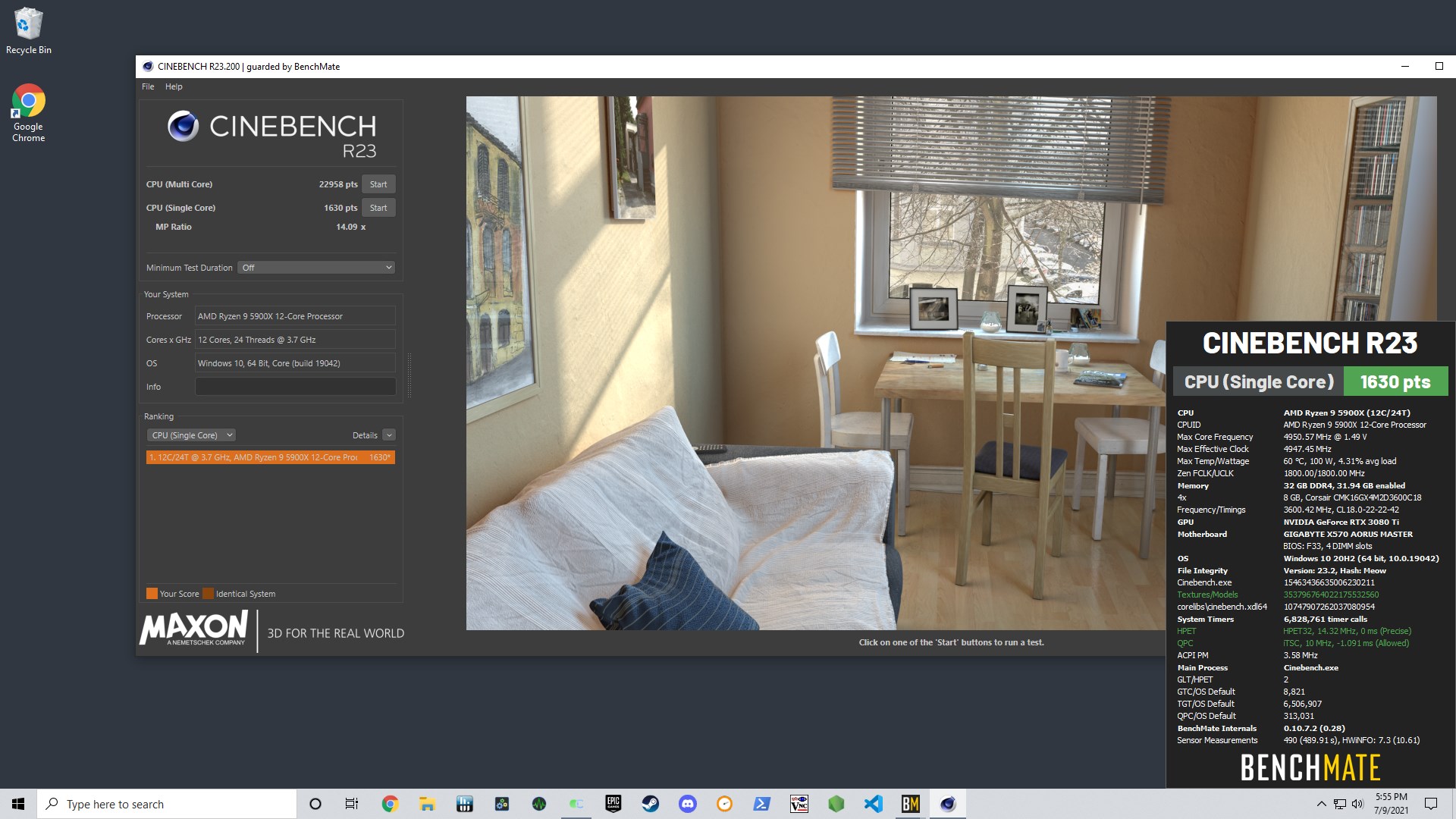Open the notification action center
1456x819 pixels.
(1431, 804)
